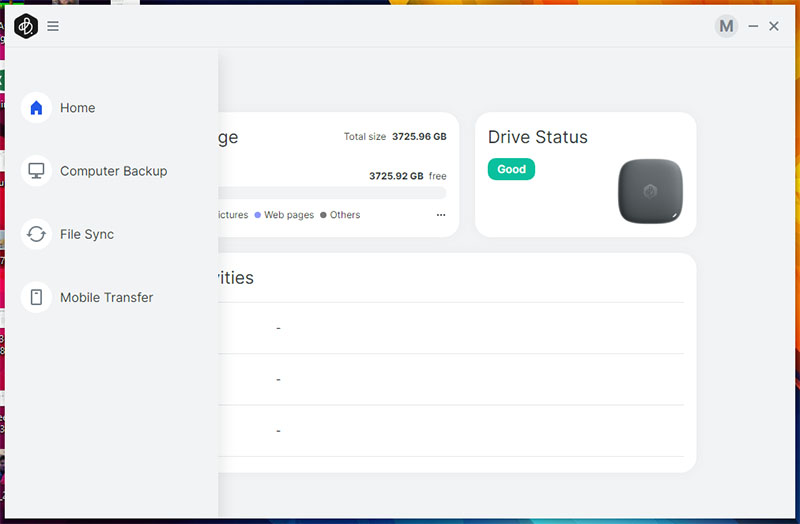Click the external drive device image
800x524 pixels.
click(x=650, y=190)
